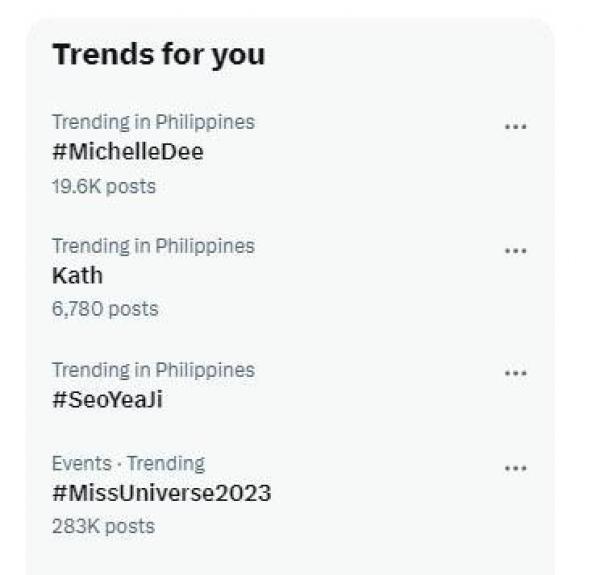This screenshot has width=600, height=575.
Task: Click "Trending in Philippines" above #SeoYeaJi
Action: pyautogui.click(x=153, y=370)
